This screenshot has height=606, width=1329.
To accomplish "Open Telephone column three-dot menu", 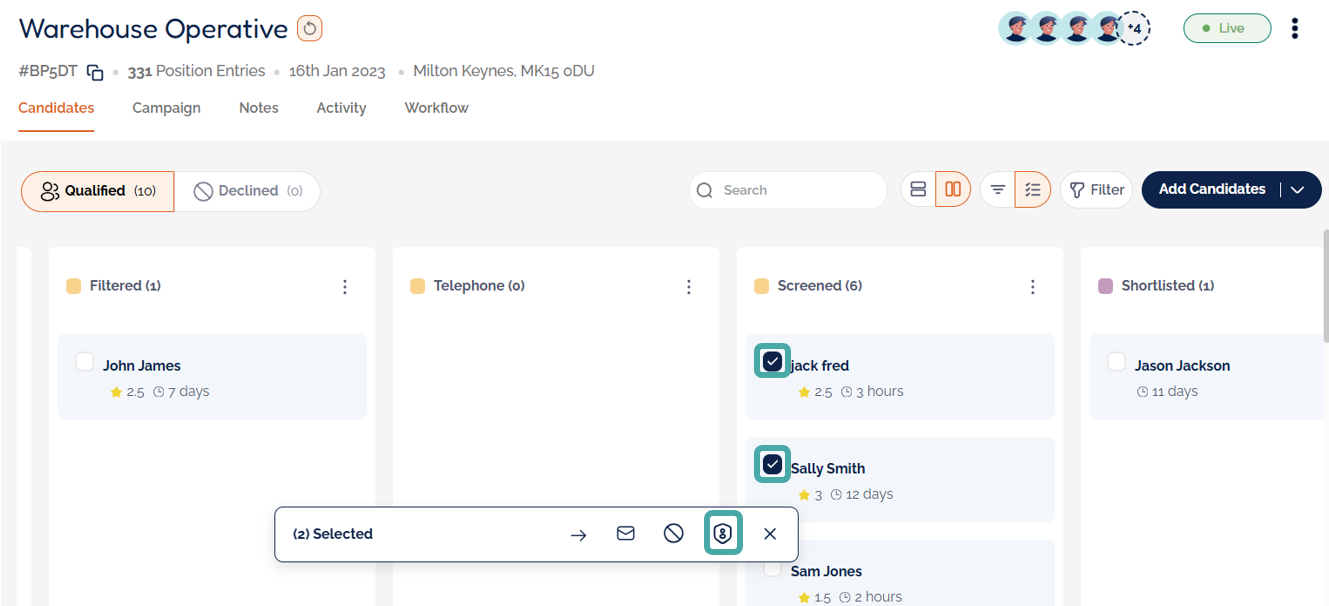I will pyautogui.click(x=689, y=287).
